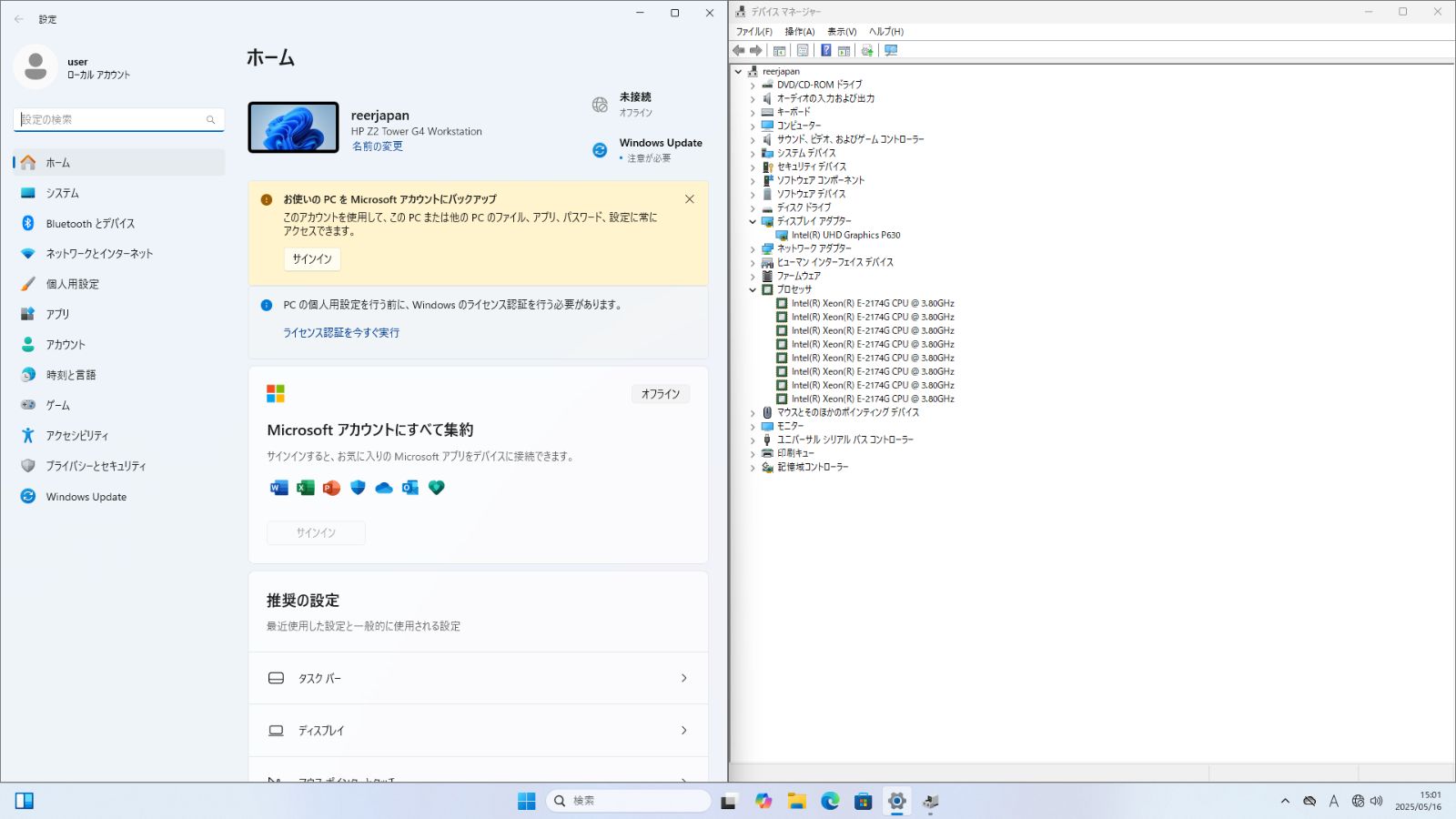Click the show/hide console tree toolbar icon

click(x=780, y=51)
